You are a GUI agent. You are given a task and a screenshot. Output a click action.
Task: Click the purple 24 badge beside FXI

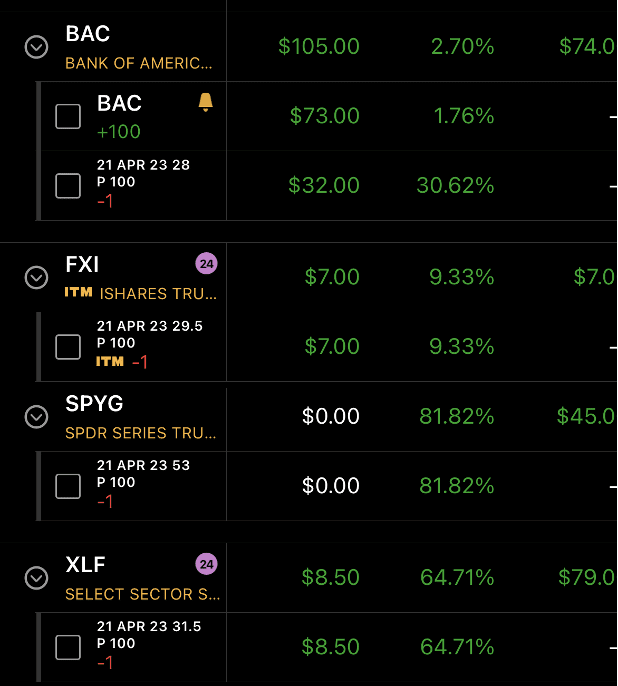coord(206,264)
